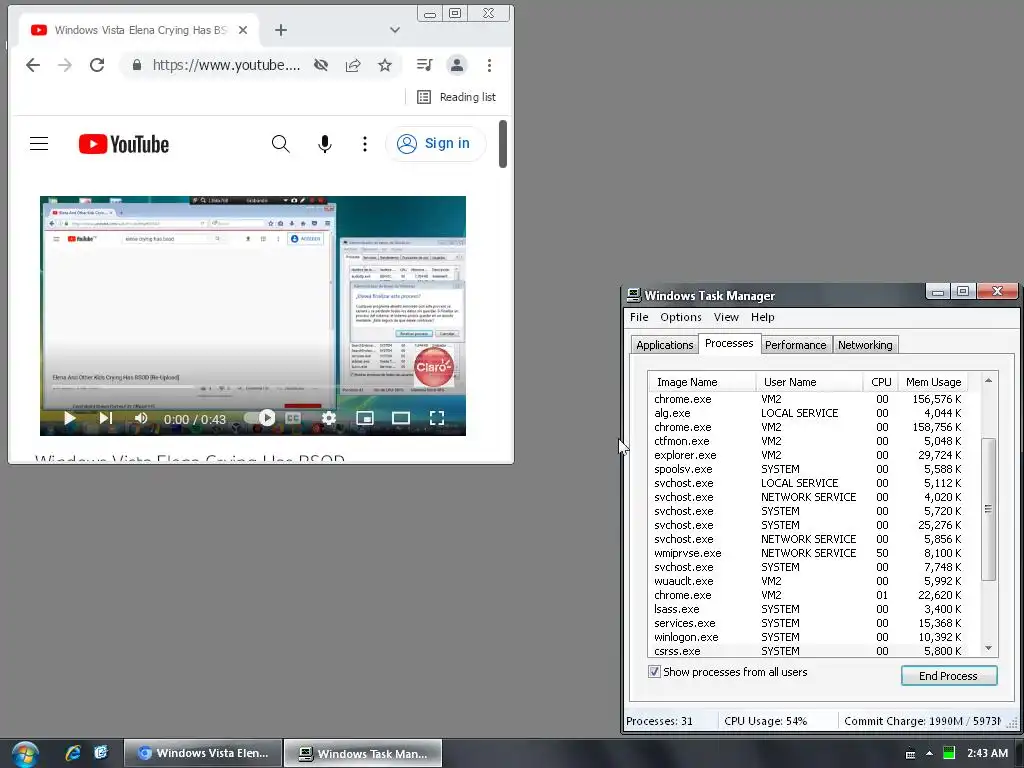Click the Chrome address bar URL
Viewport: 1024px width, 768px height.
pyautogui.click(x=226, y=65)
